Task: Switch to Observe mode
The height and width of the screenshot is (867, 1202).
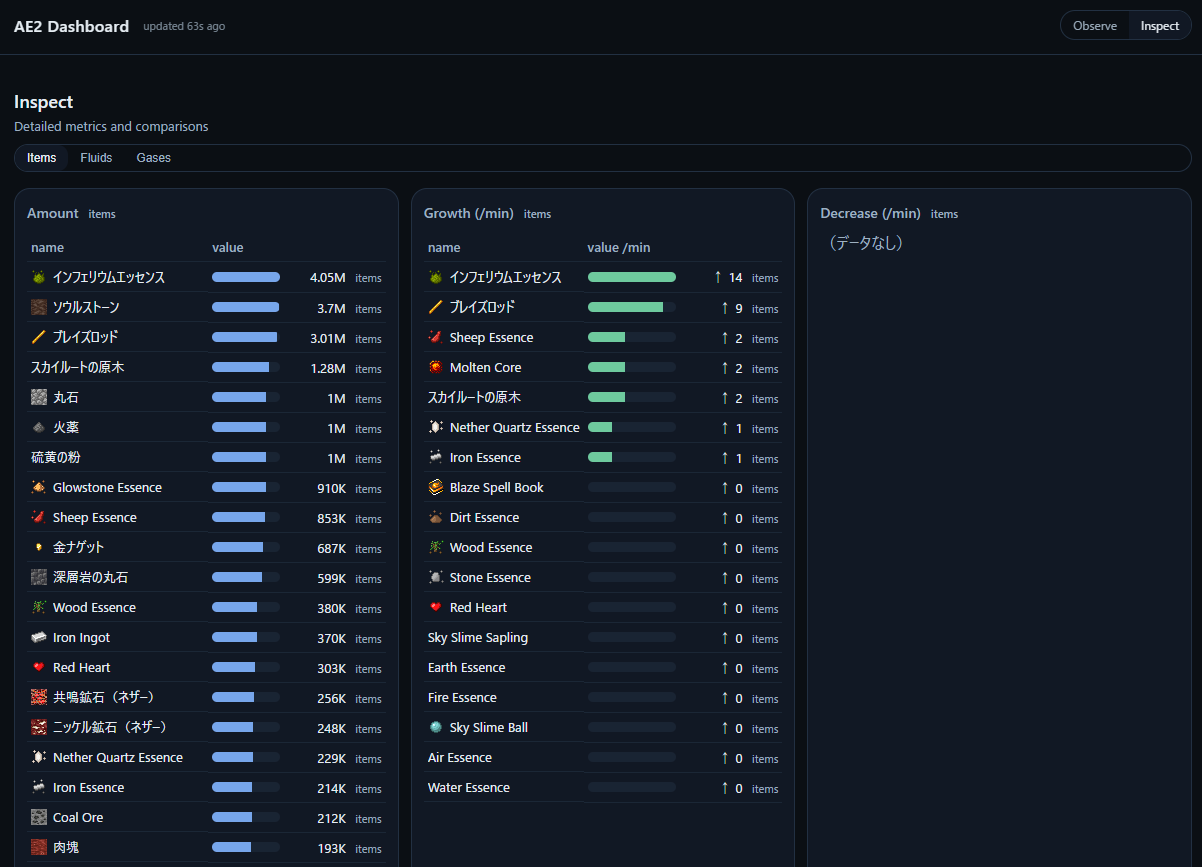Action: tap(1095, 26)
